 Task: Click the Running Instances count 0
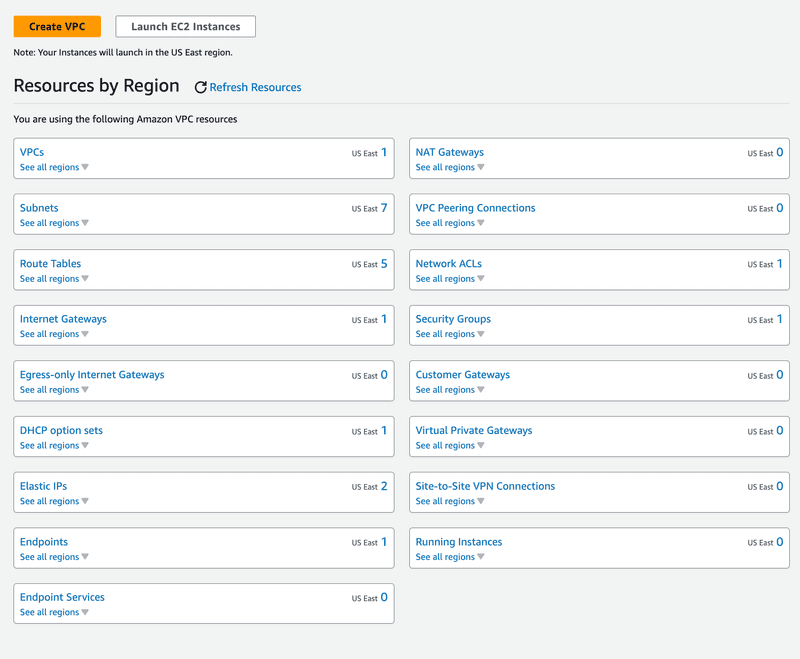point(780,542)
